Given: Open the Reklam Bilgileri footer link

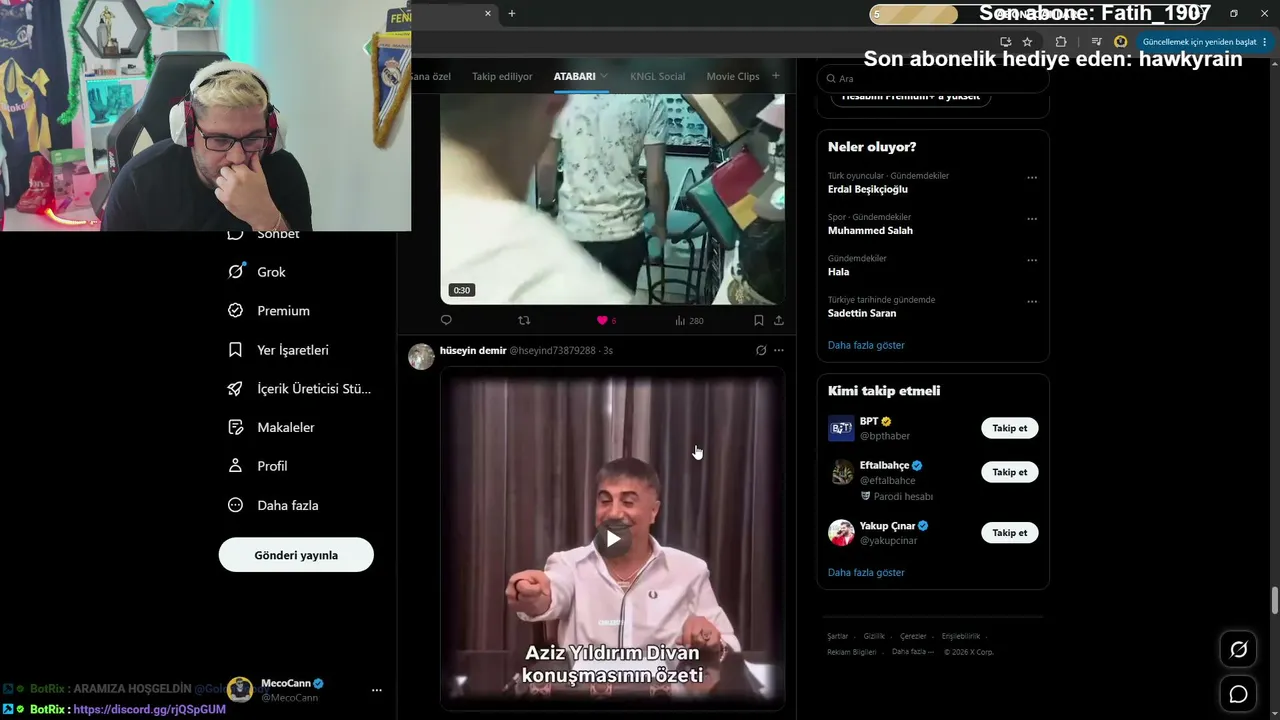Looking at the screenshot, I should pos(851,652).
